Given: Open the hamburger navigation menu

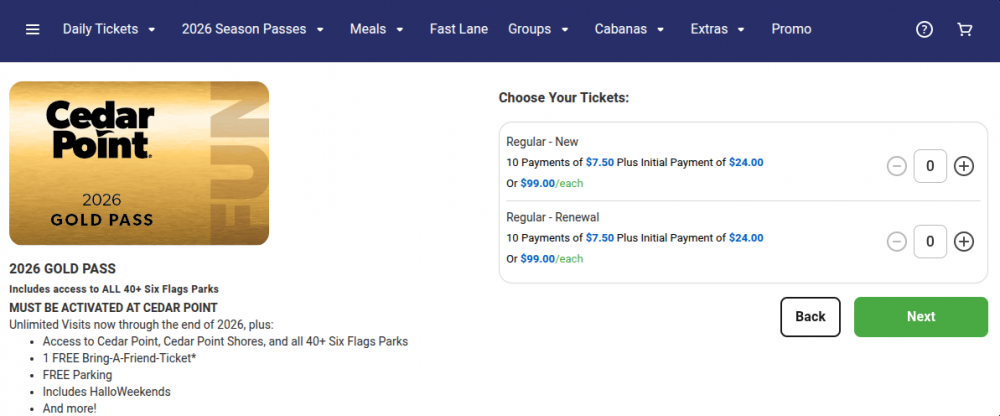Looking at the screenshot, I should point(33,29).
